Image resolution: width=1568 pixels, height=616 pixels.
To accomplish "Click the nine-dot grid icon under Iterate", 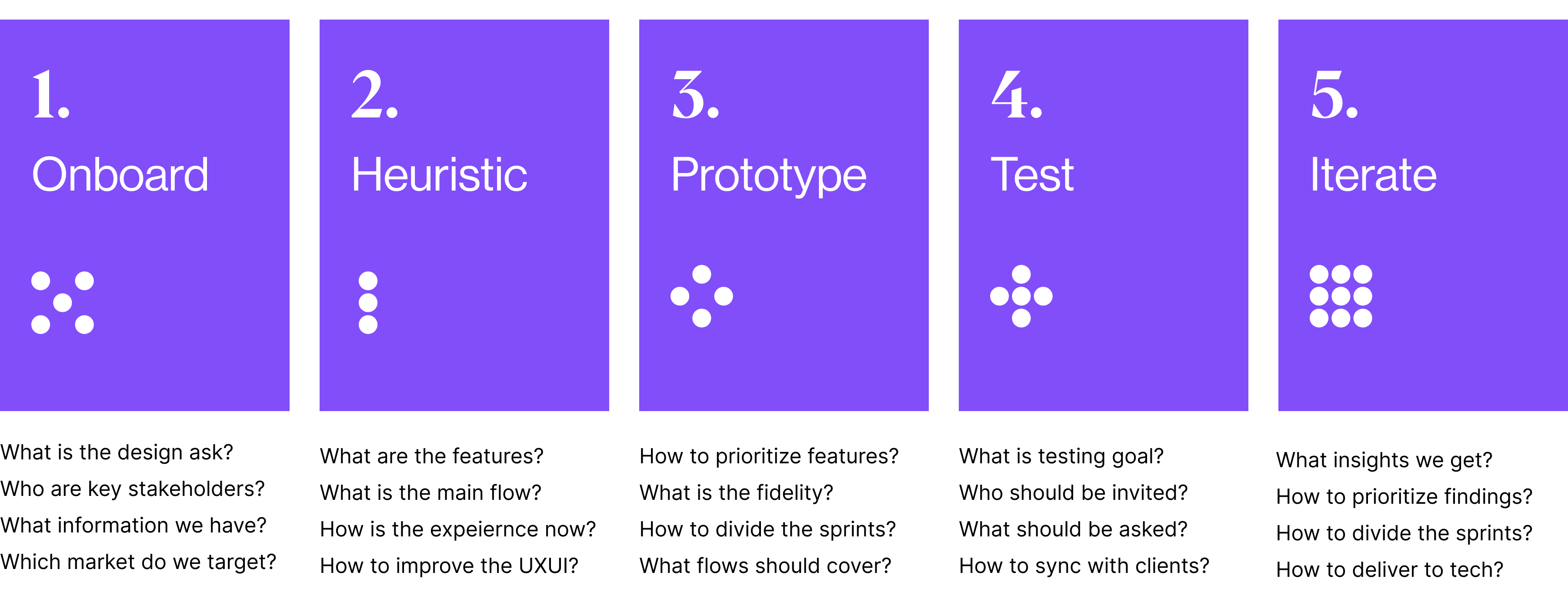I will [x=1340, y=296].
